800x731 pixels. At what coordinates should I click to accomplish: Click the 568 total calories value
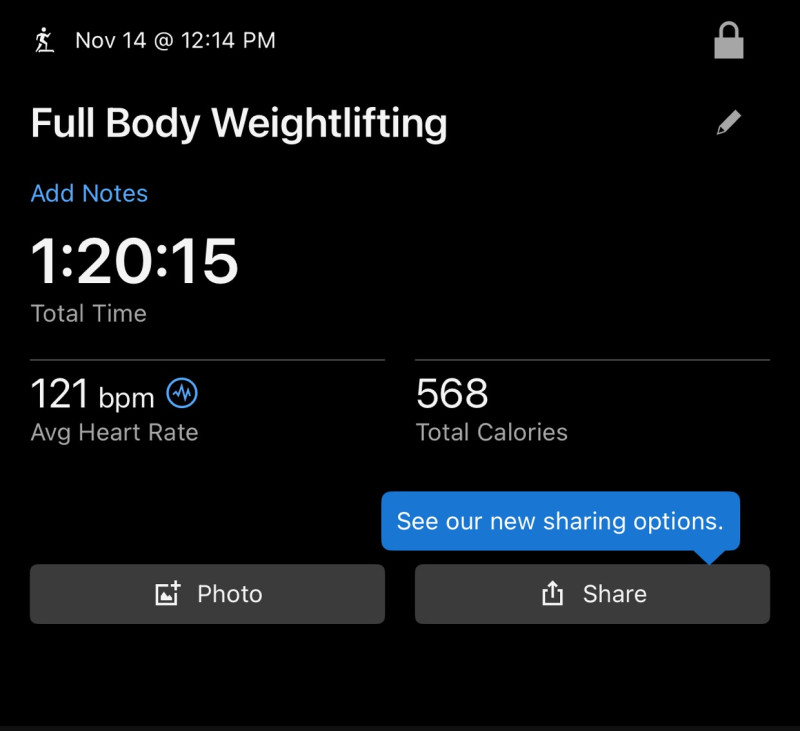(451, 394)
